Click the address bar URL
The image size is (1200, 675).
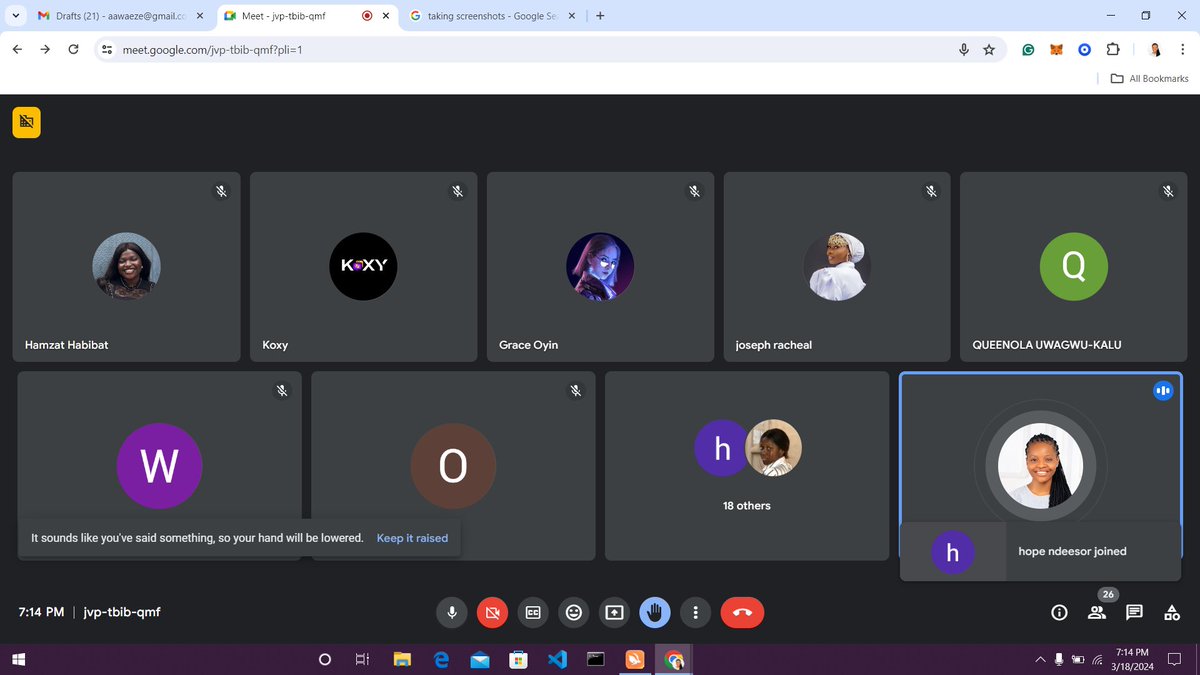pos(213,49)
